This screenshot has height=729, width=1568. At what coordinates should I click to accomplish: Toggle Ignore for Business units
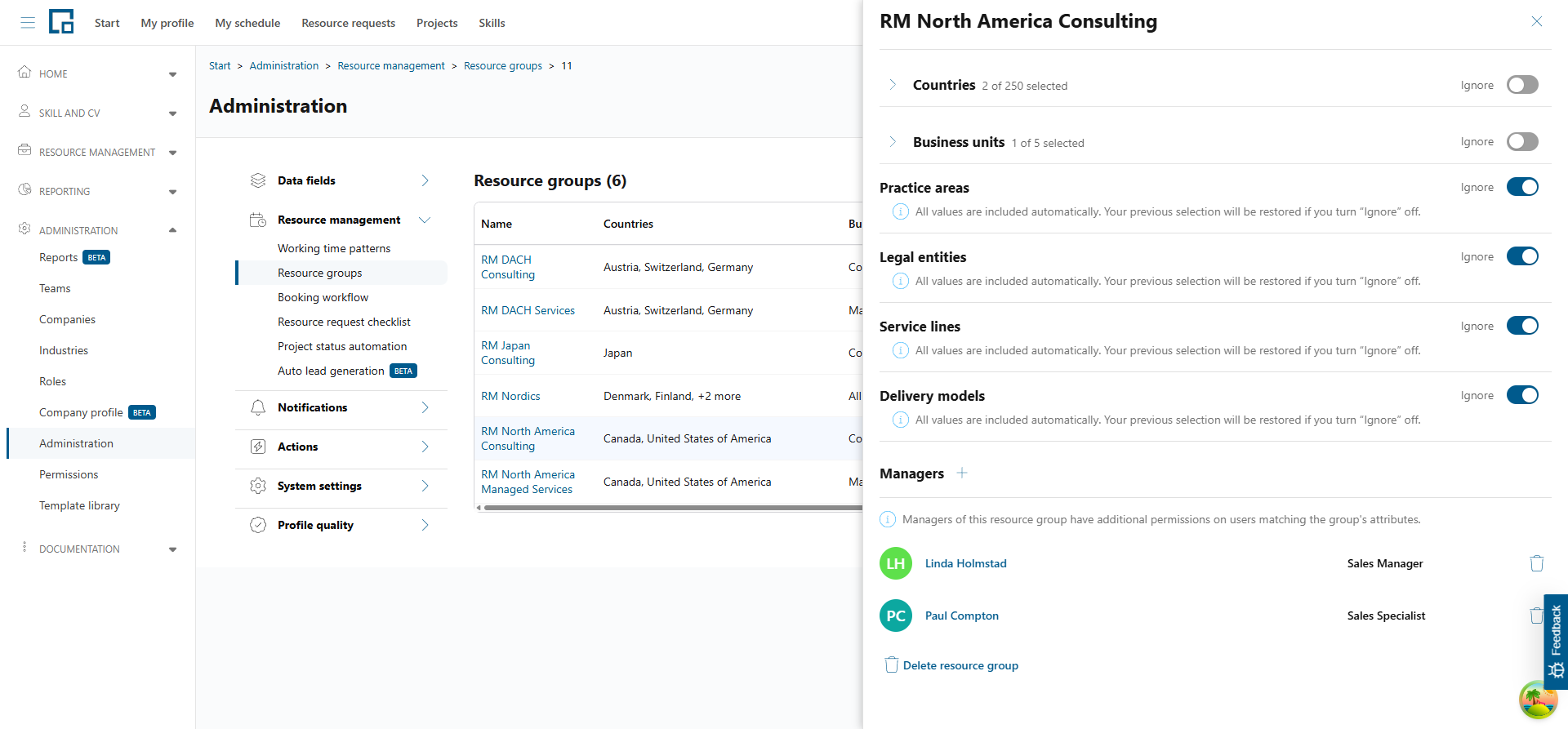click(x=1522, y=141)
